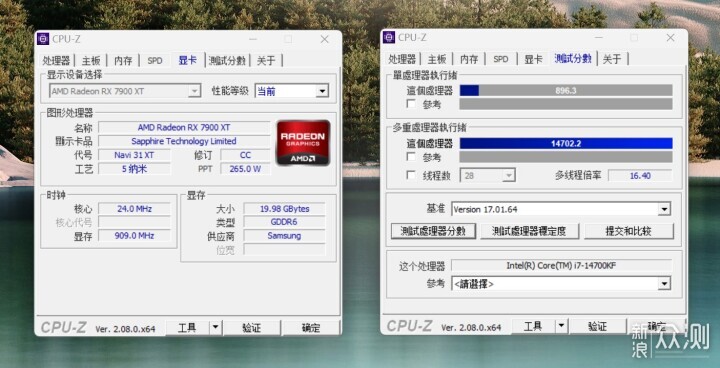Screen dimensions: 720x368
Task: Click 測試處理器分數 button
Action: (x=433, y=231)
